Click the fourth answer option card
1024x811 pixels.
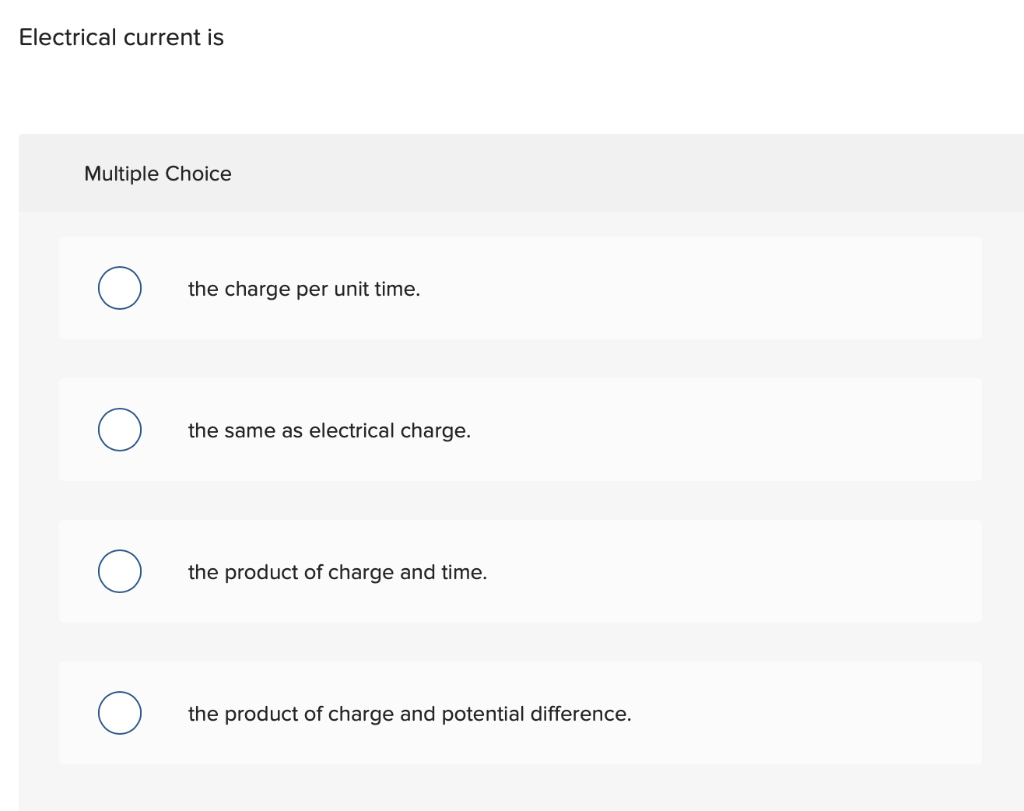point(520,713)
